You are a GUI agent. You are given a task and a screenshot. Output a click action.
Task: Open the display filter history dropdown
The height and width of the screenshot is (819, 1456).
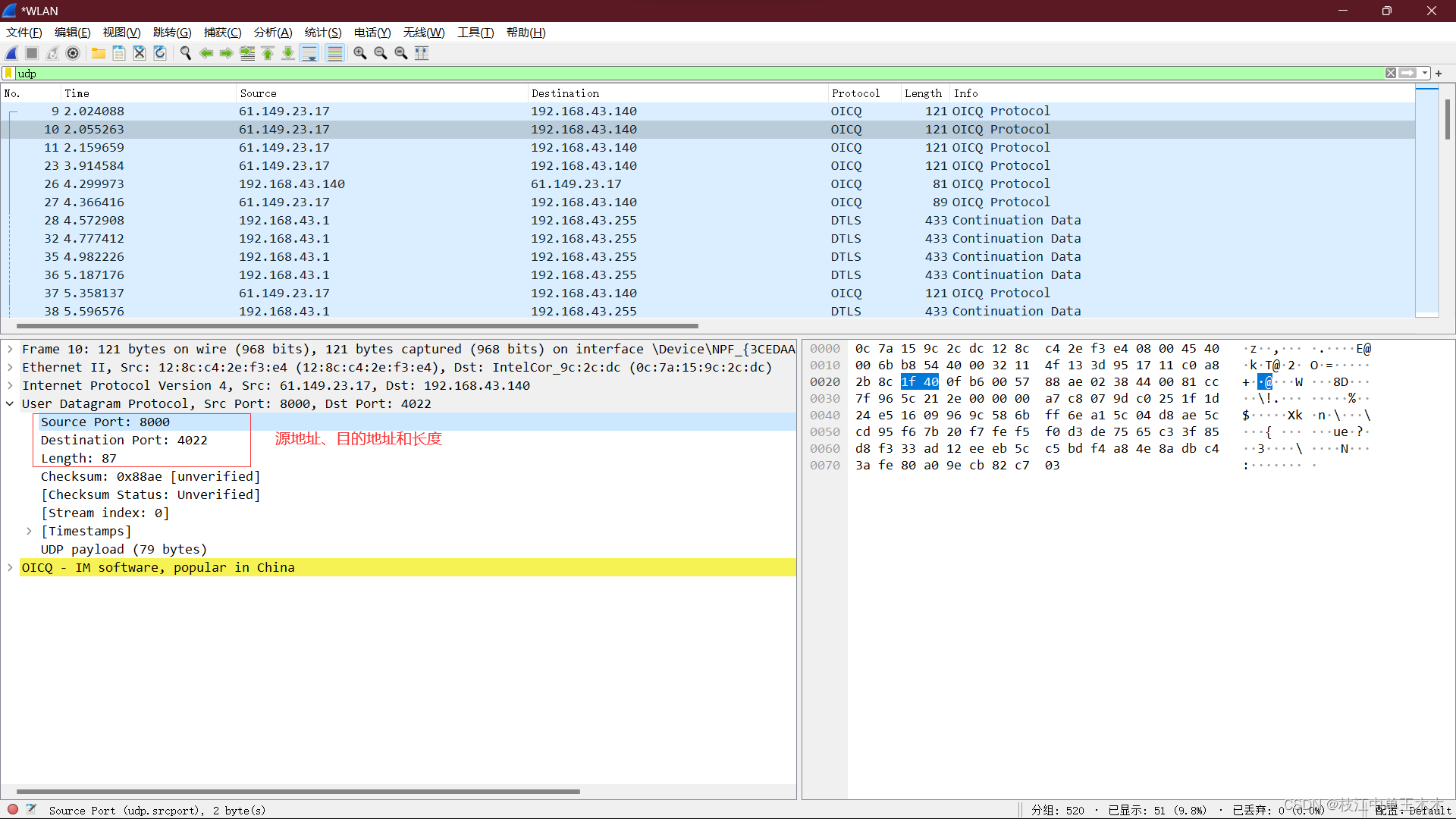(x=1425, y=74)
